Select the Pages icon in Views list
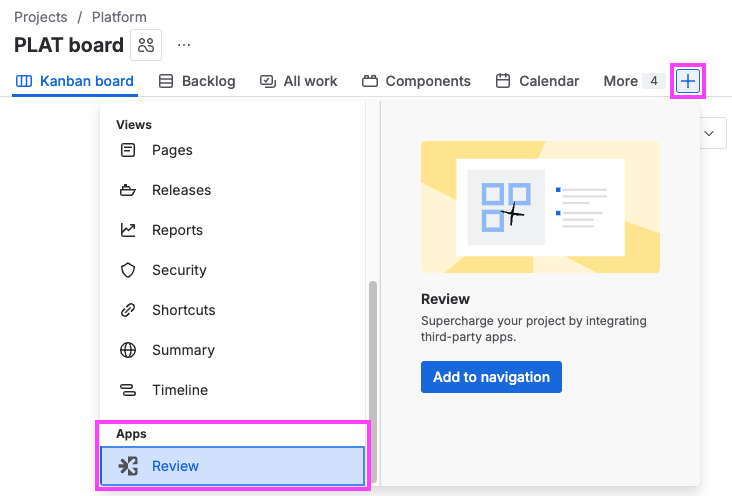 pyautogui.click(x=128, y=150)
